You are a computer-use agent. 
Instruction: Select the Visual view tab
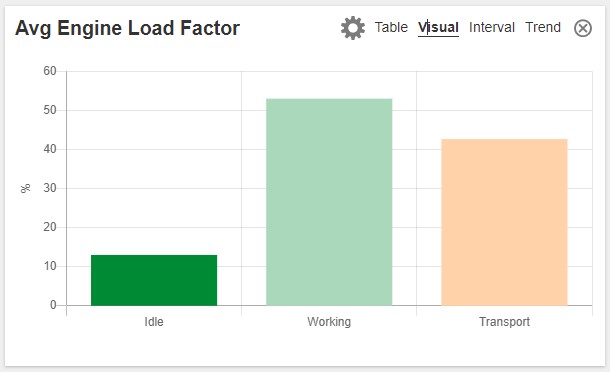(x=438, y=27)
